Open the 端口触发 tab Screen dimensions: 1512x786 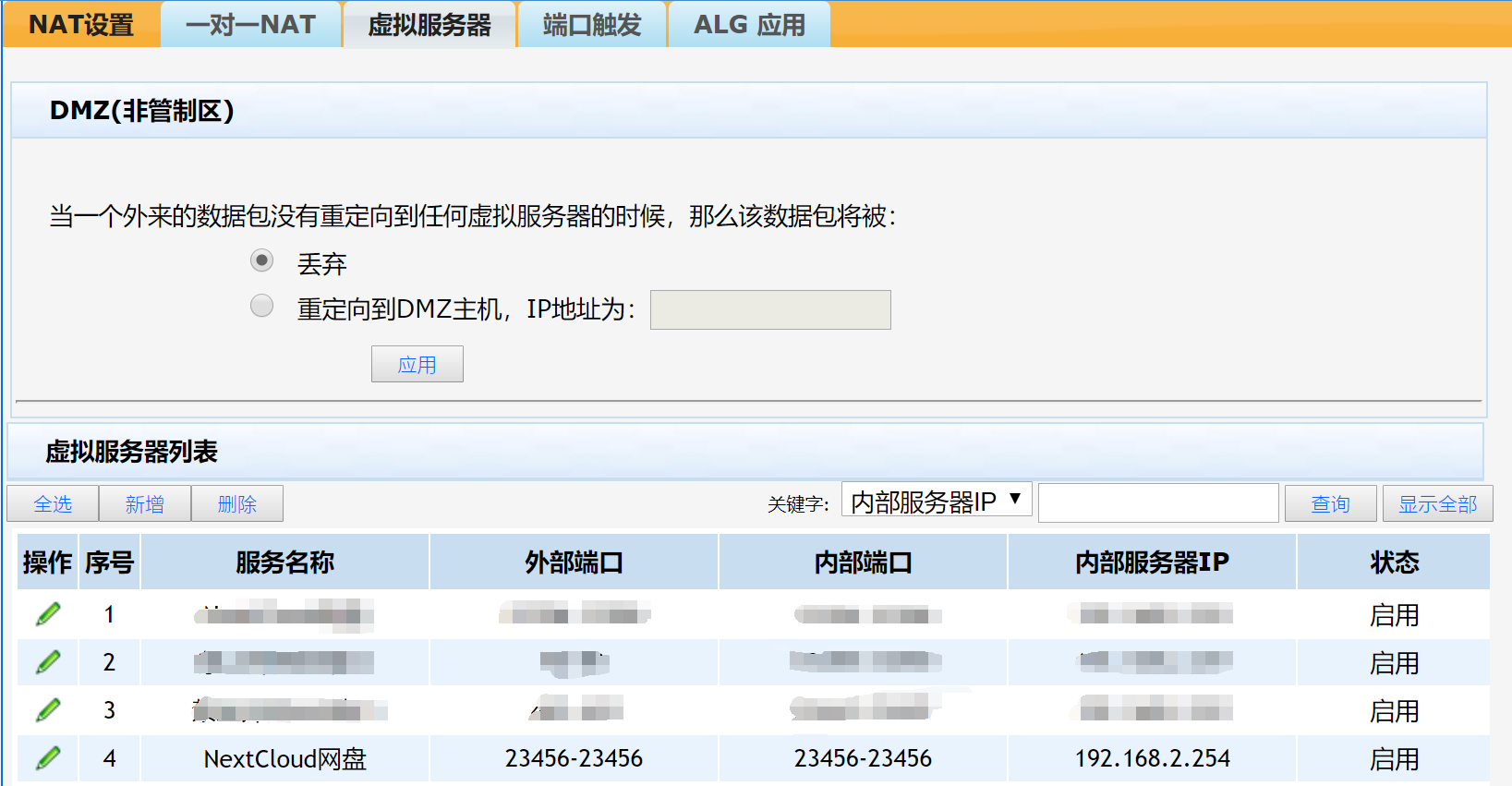point(592,25)
